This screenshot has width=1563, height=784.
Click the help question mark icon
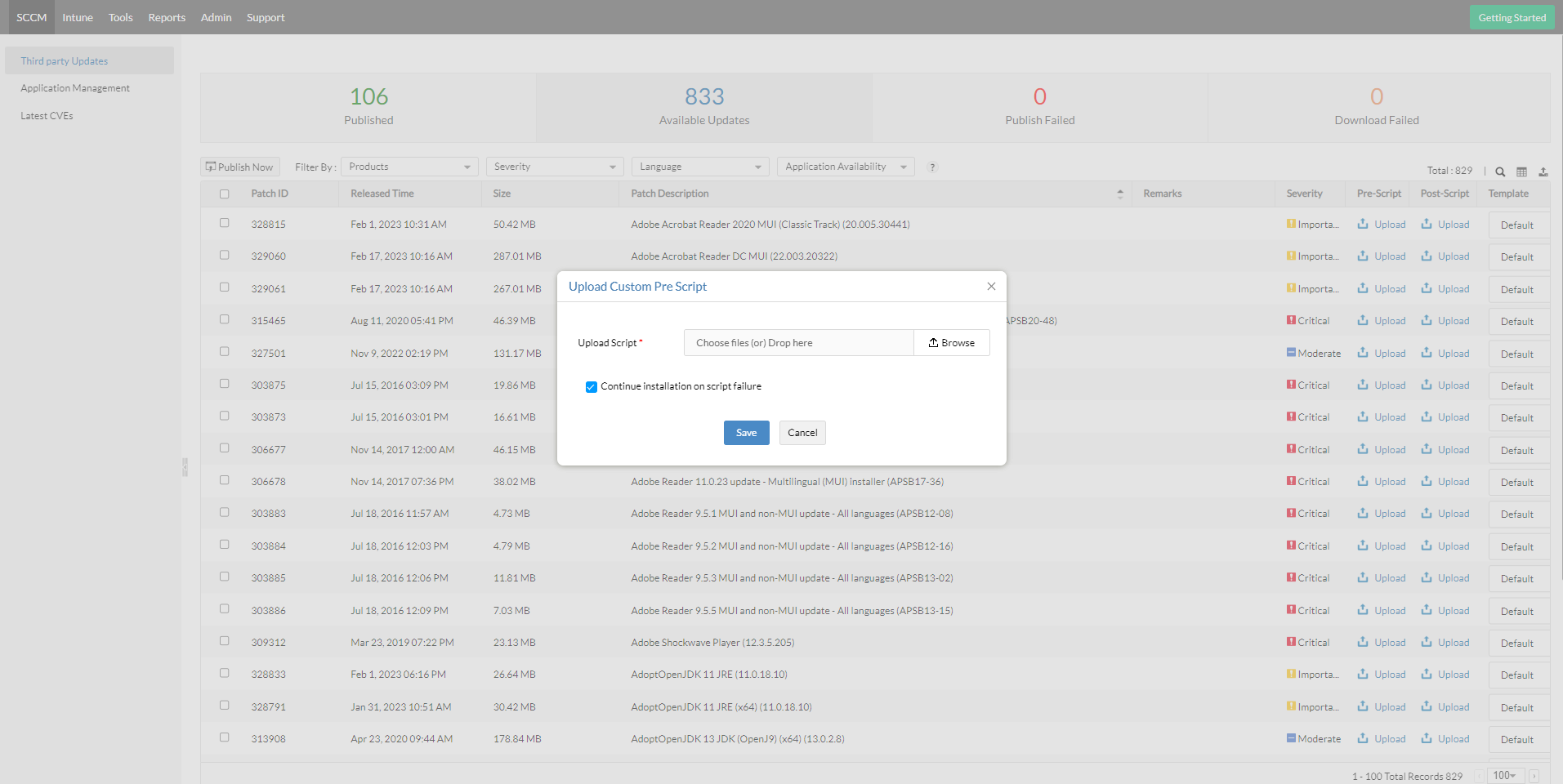(932, 167)
